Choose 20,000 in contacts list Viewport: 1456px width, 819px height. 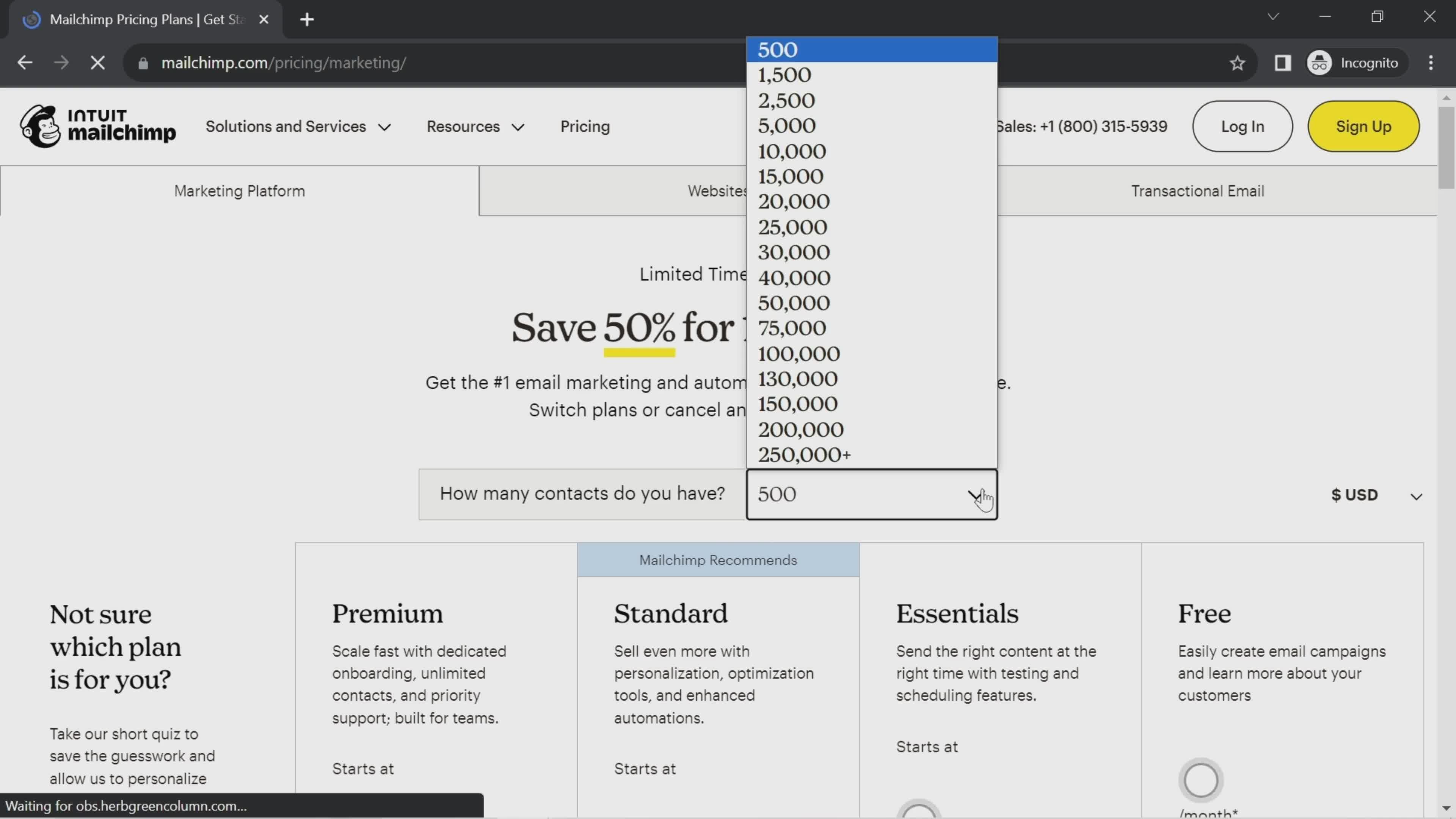[x=872, y=202]
